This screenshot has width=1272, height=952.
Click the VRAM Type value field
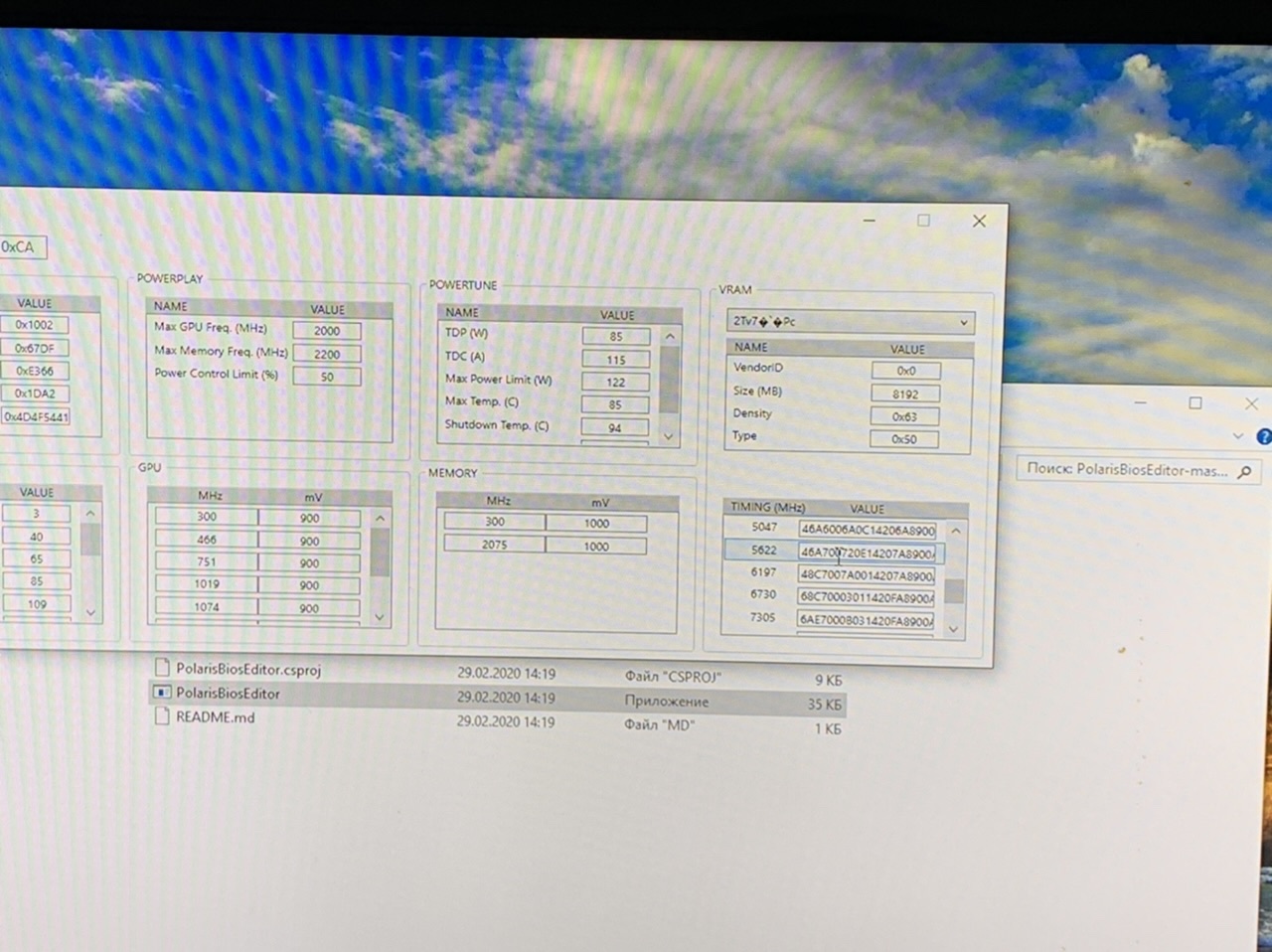[904, 439]
